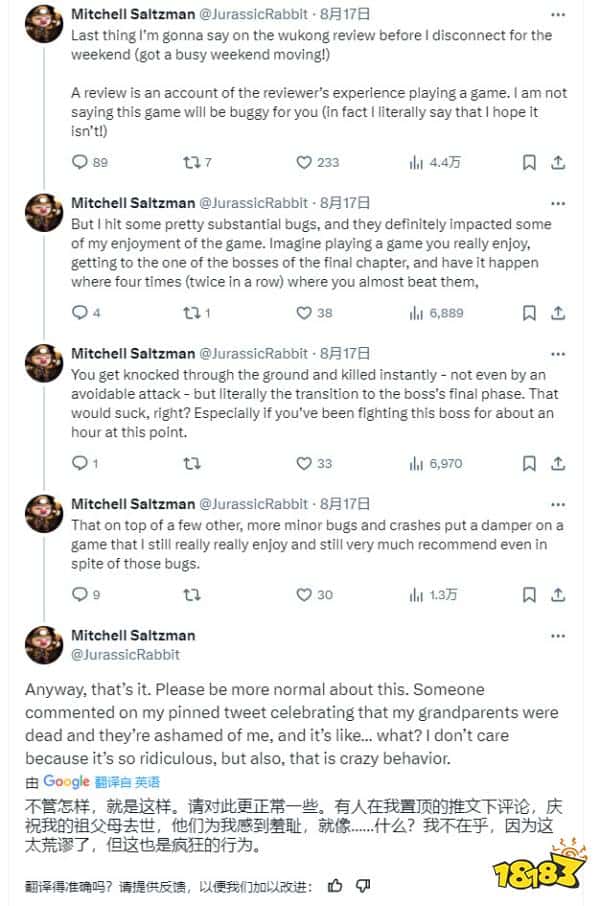Bookmark the tweet with 1.3万 views
Viewport: 600px width, 906px height.
pyautogui.click(x=530, y=594)
